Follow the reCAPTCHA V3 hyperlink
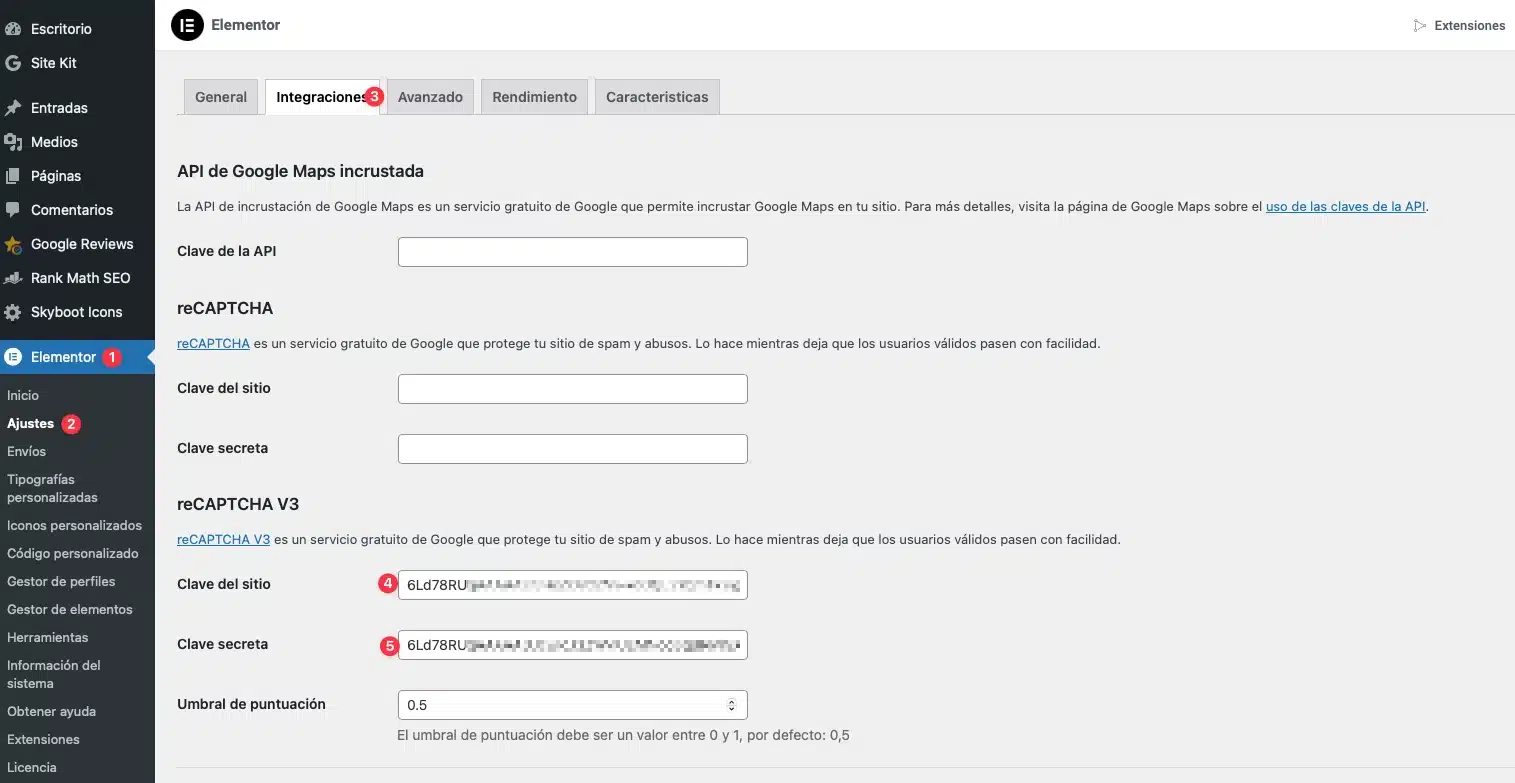 [222, 538]
